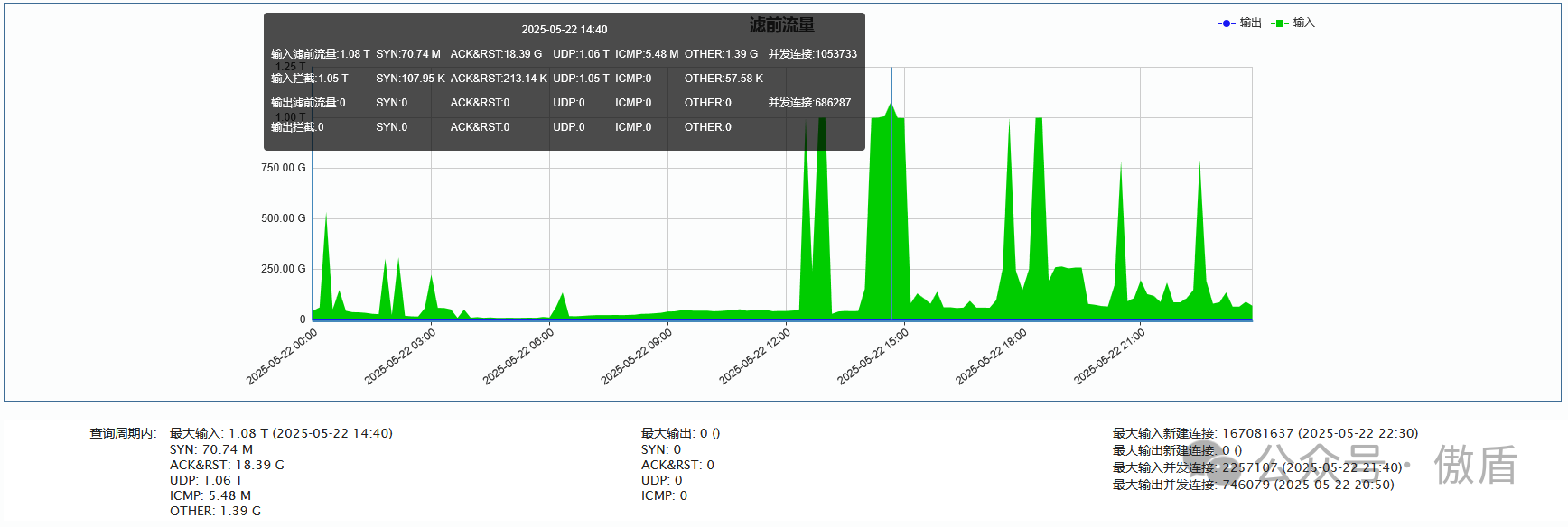The width and height of the screenshot is (1568, 527).
Task: Click the 750.00 G y-axis label
Action: [284, 168]
